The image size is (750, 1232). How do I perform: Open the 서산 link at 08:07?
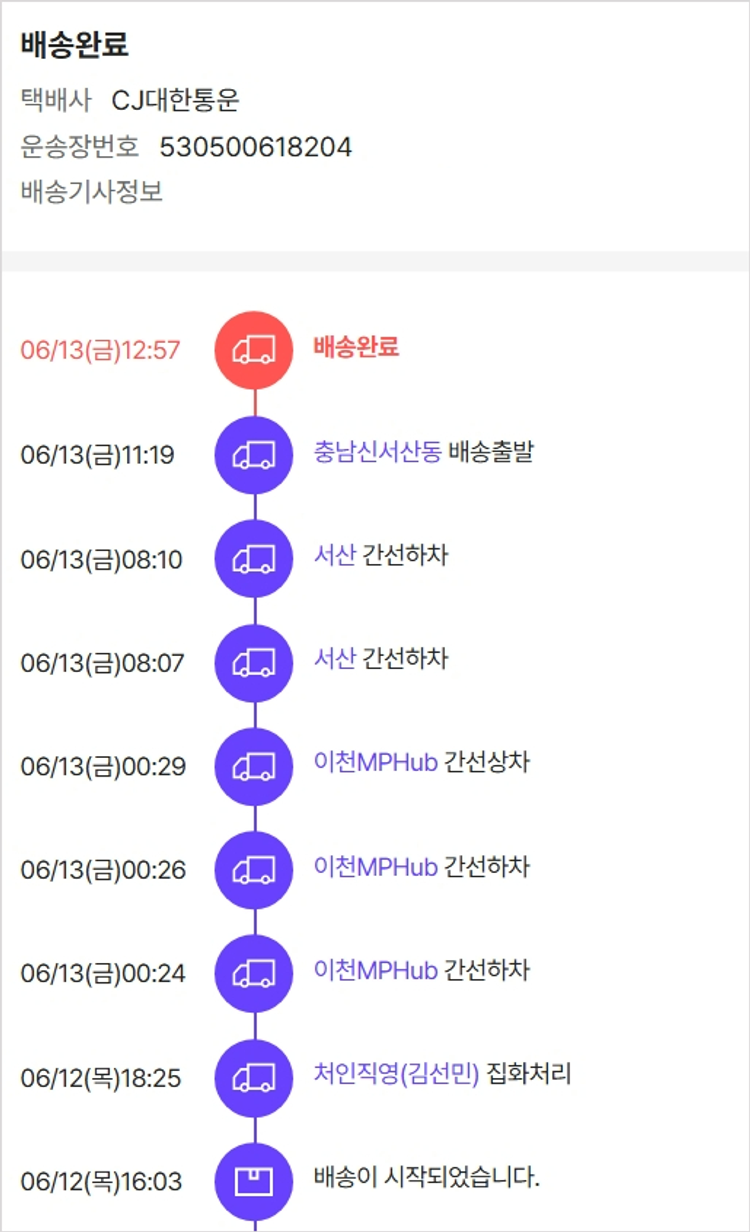(x=334, y=659)
